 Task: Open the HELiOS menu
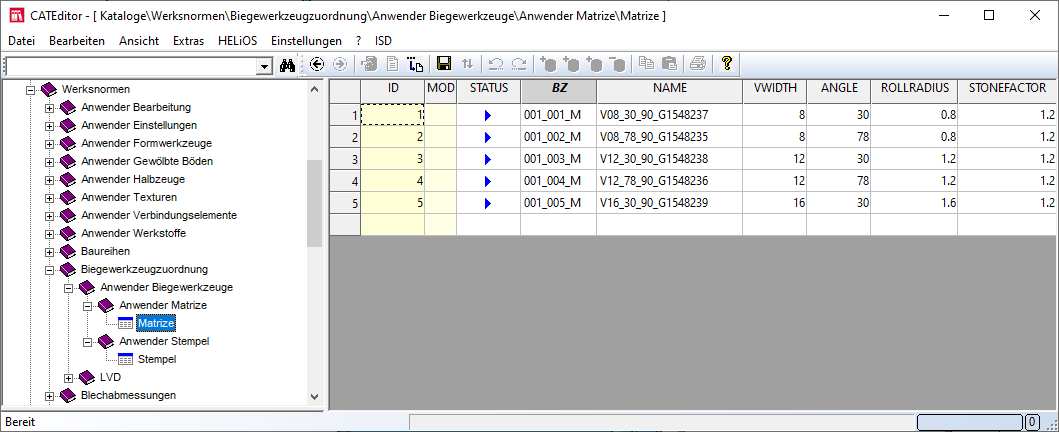(x=237, y=41)
